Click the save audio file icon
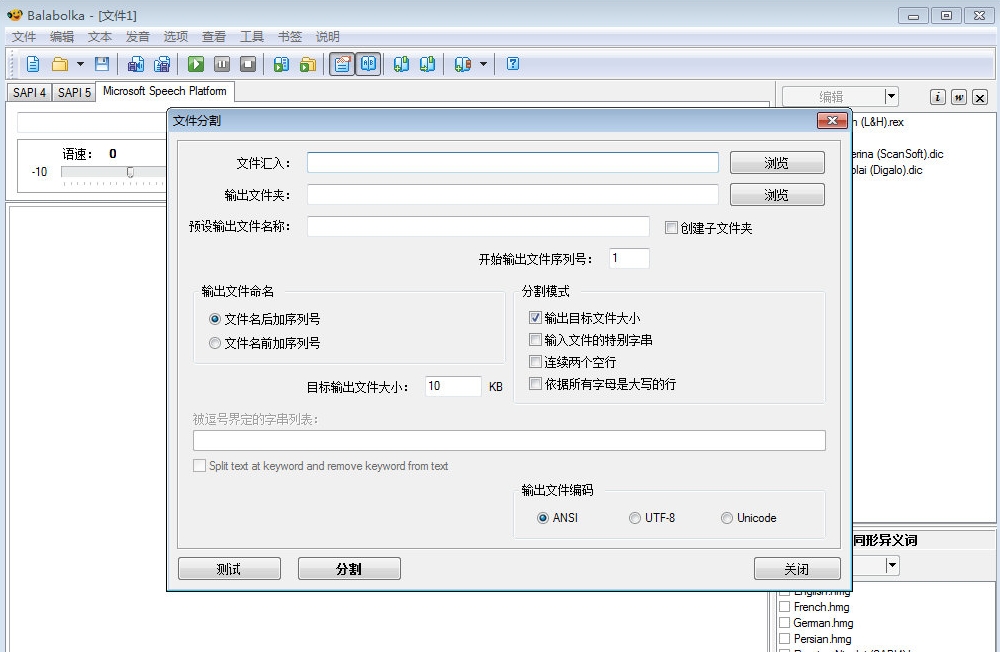The image size is (1000, 652). pyautogui.click(x=136, y=64)
